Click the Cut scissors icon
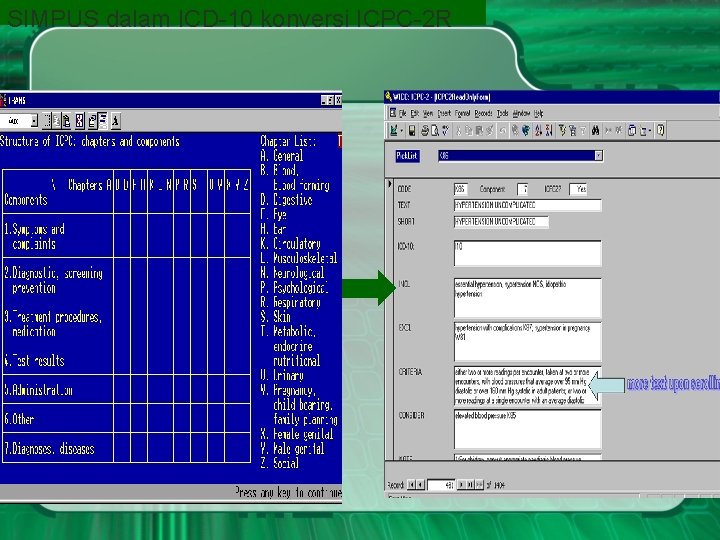The width and height of the screenshot is (720, 540). pos(458,130)
